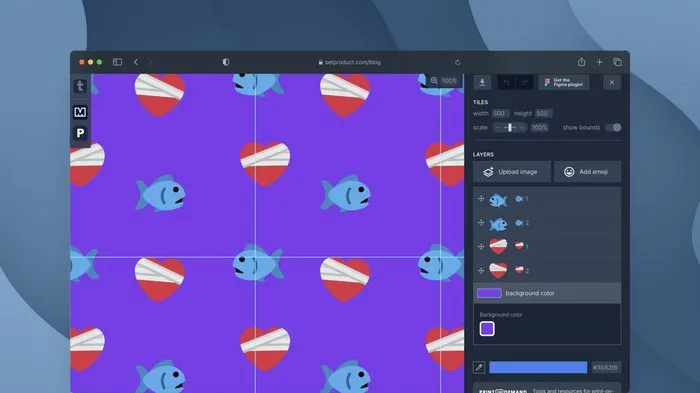Click purple swatch in background color row
The image size is (700, 393).
489,293
